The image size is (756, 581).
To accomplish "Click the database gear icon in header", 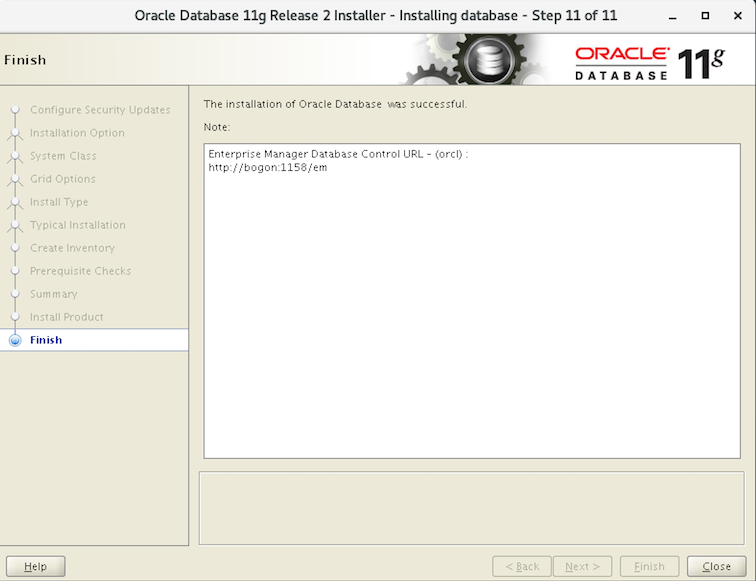I will coord(489,60).
